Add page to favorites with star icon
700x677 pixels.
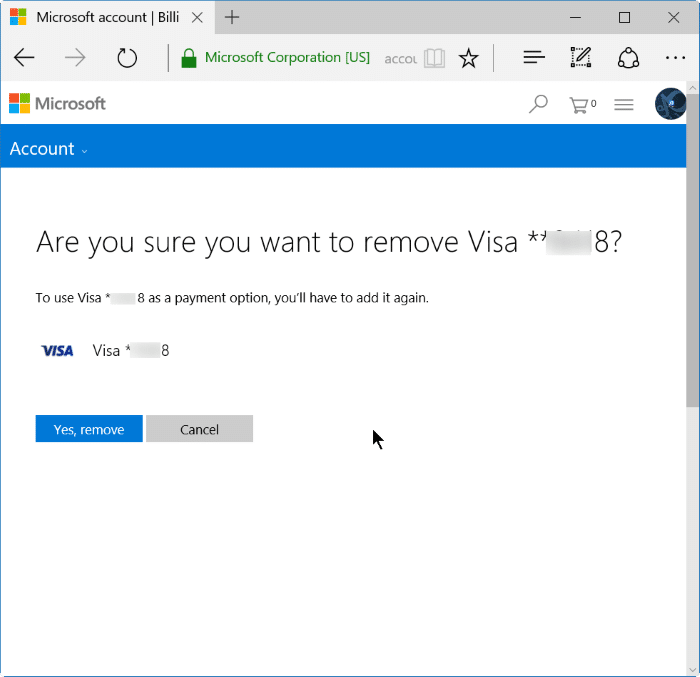[469, 58]
